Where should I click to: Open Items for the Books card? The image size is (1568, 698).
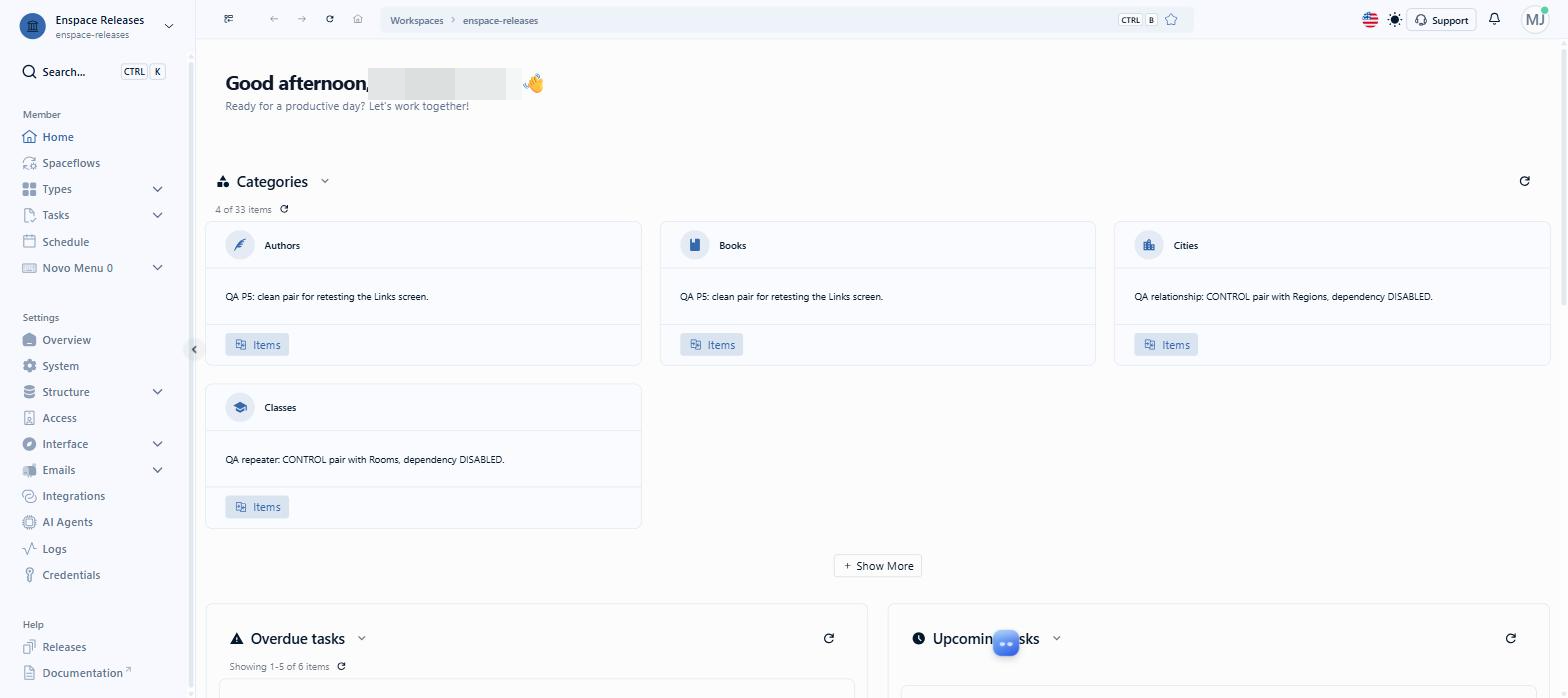[712, 345]
